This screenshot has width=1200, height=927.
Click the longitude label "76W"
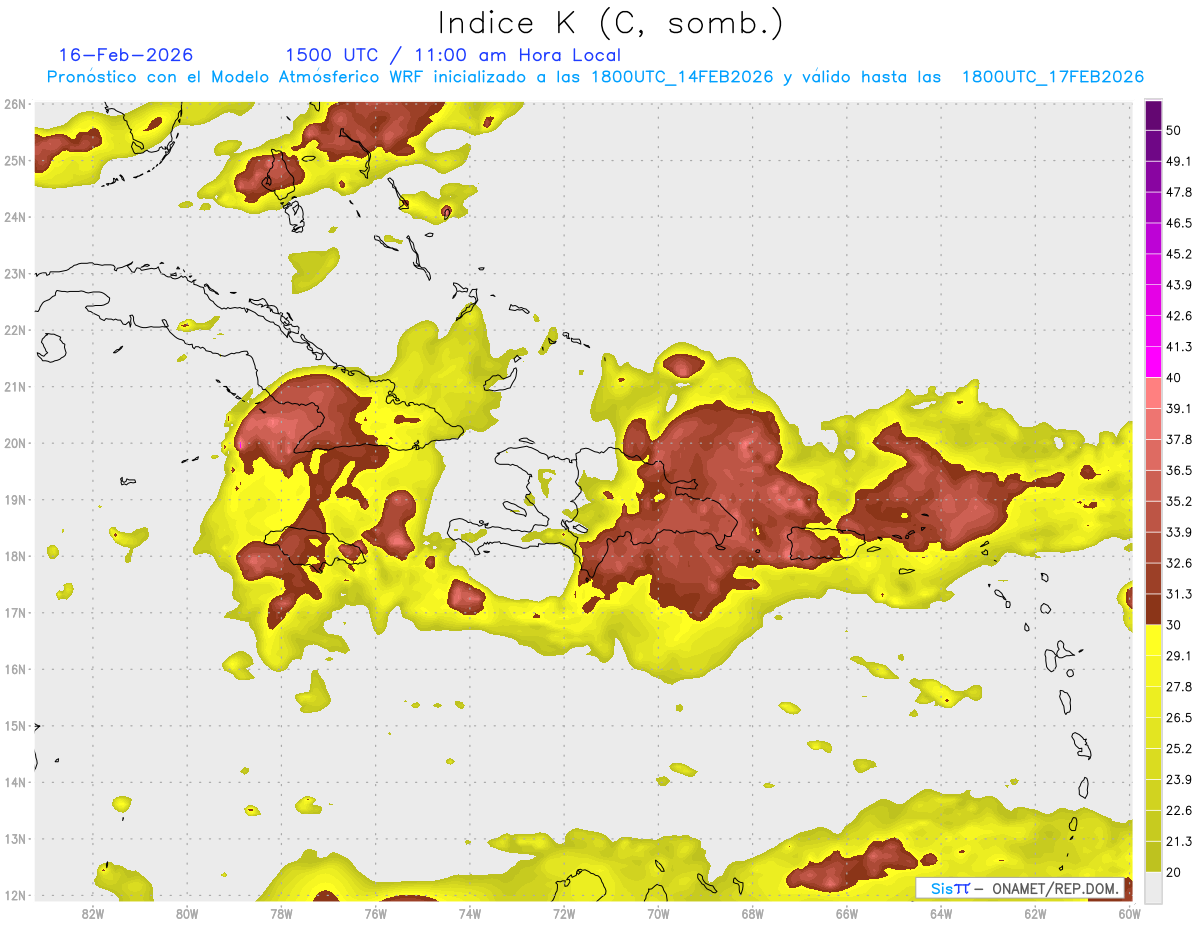(375, 914)
